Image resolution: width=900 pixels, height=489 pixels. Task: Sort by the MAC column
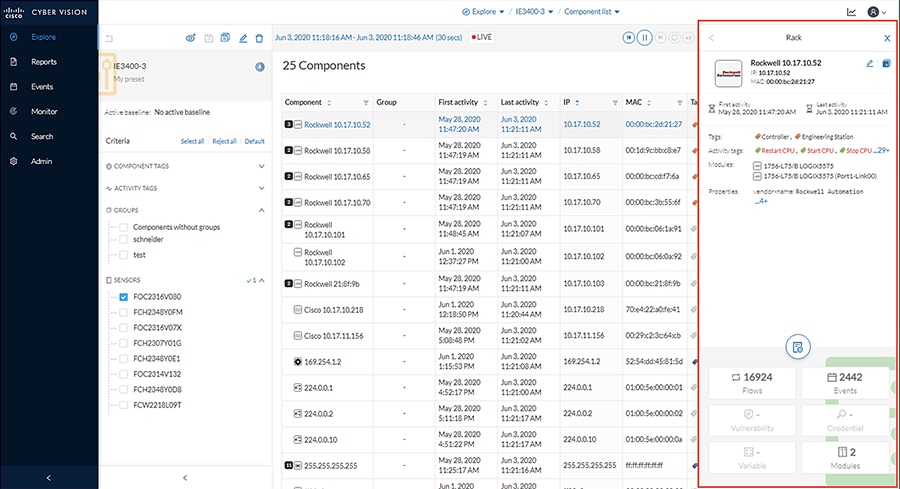[649, 103]
